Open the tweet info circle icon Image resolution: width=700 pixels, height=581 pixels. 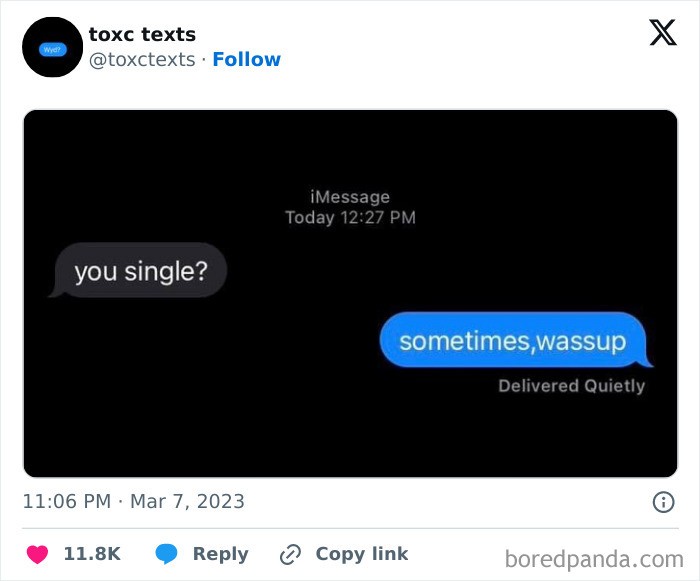(x=663, y=502)
